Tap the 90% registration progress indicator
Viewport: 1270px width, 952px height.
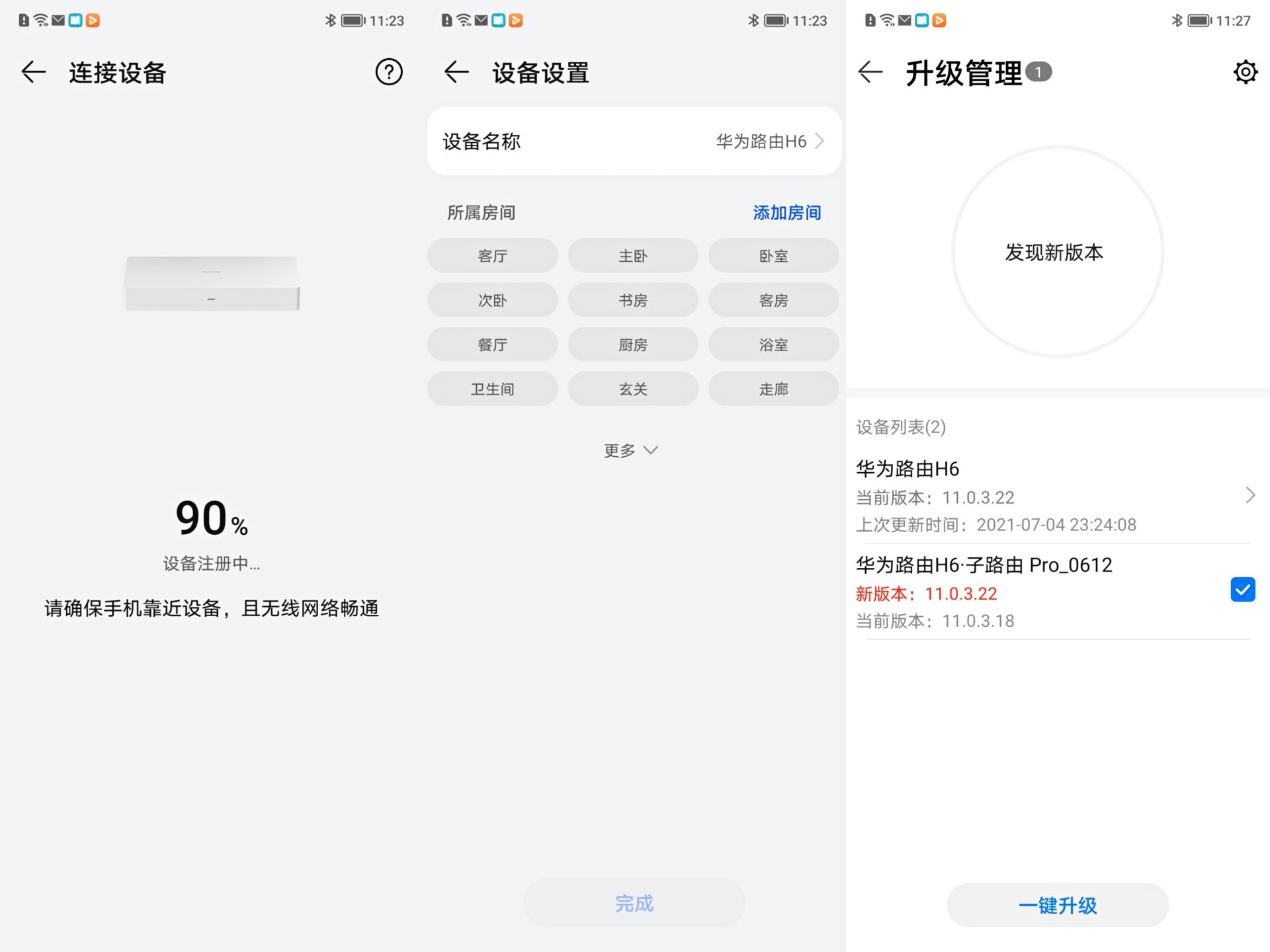(x=212, y=518)
